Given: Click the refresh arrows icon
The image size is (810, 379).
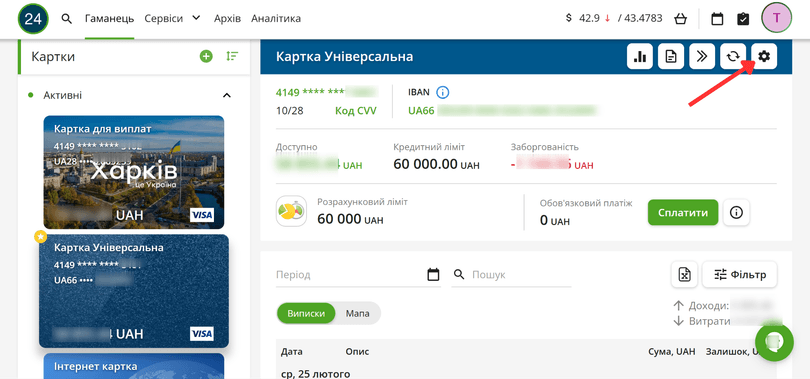Looking at the screenshot, I should pos(733,56).
